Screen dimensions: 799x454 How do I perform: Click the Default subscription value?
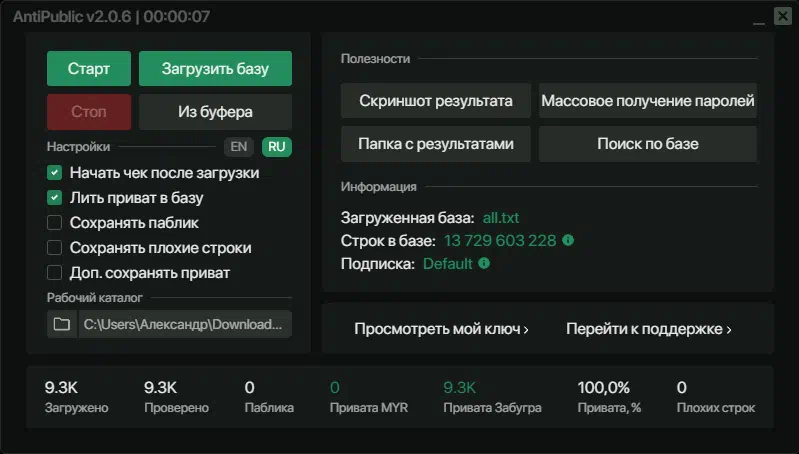click(448, 264)
